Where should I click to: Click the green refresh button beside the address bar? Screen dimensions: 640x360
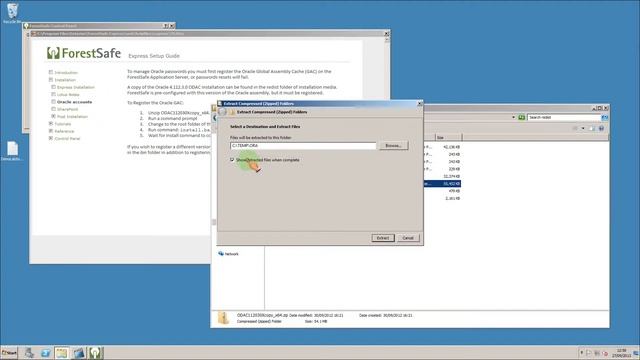tap(521, 118)
